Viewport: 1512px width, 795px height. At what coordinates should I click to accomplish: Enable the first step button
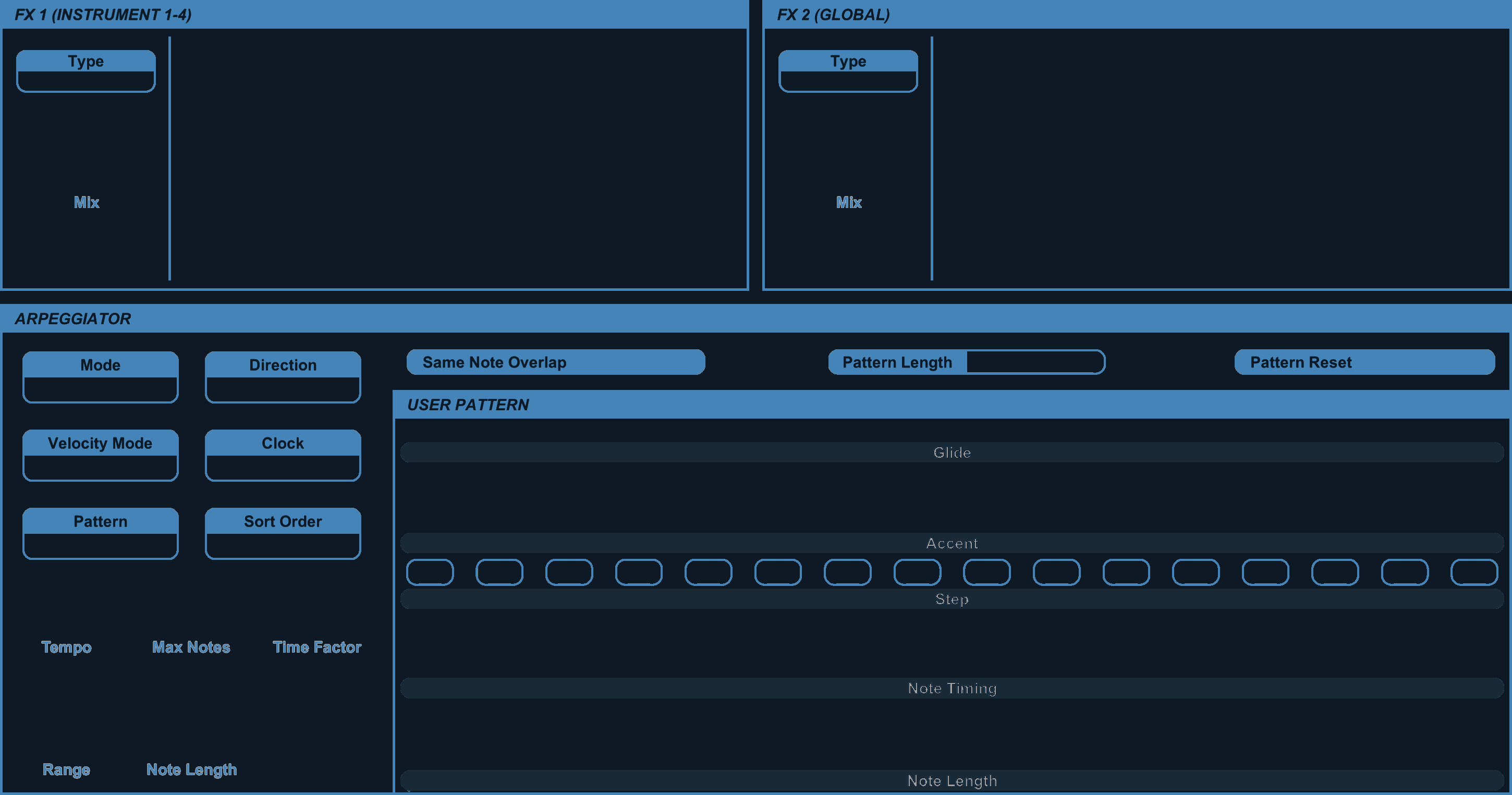point(430,572)
